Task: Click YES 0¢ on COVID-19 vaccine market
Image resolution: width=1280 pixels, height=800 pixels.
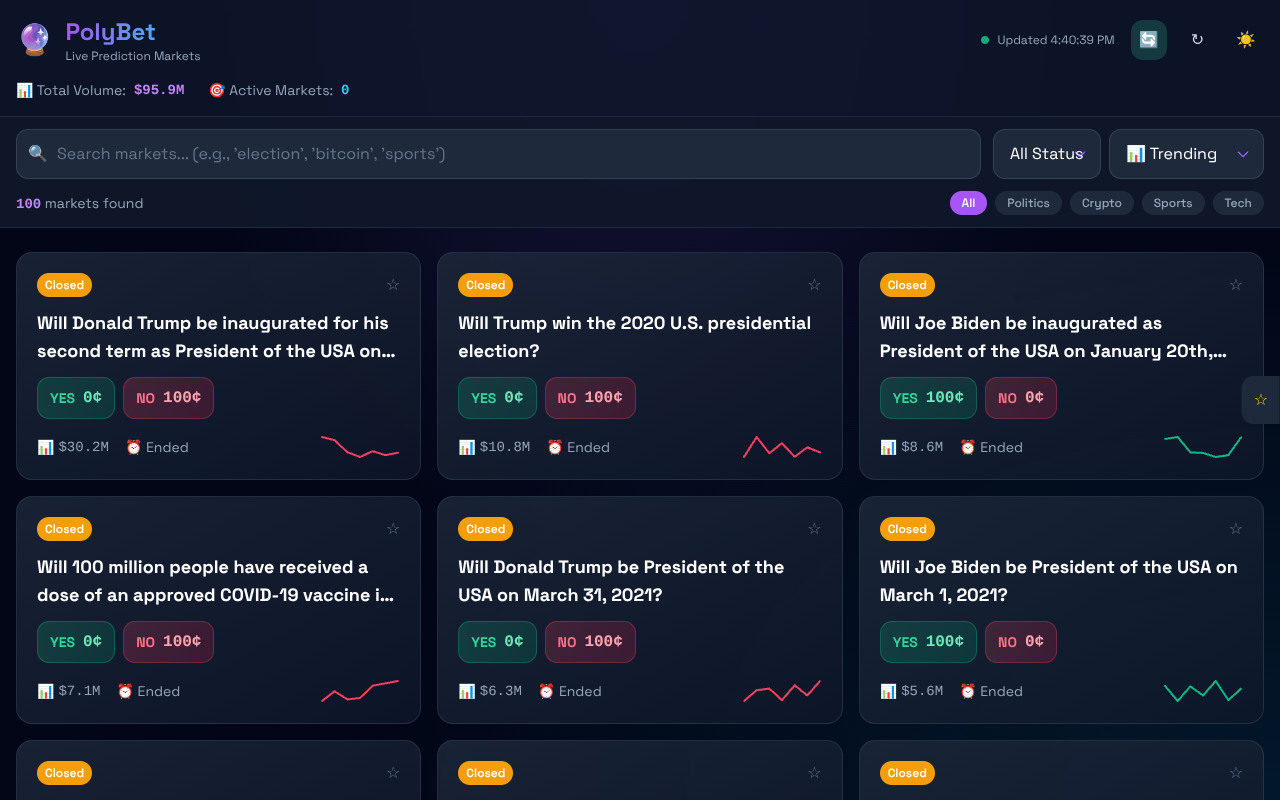Action: click(76, 642)
